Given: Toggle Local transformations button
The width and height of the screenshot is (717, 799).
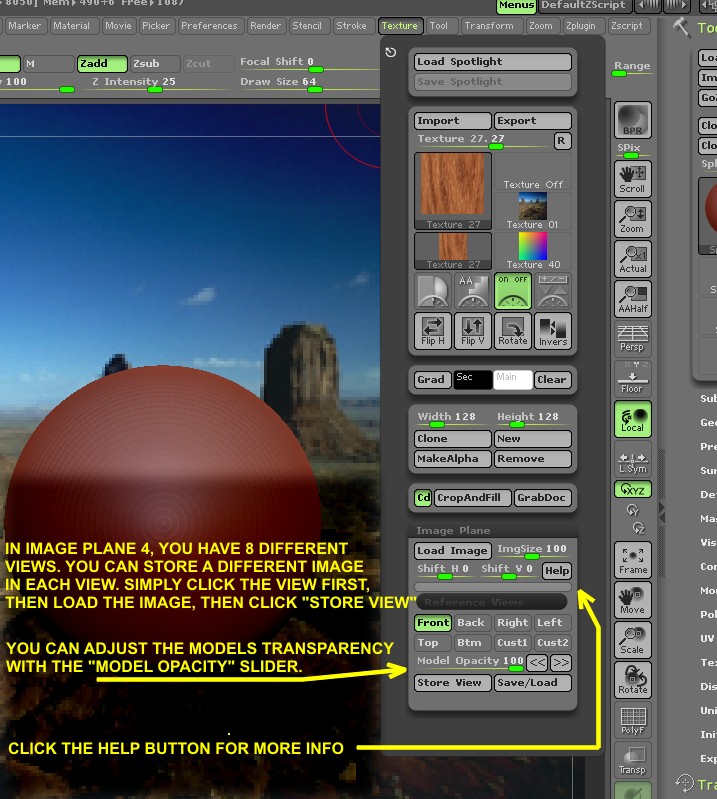Looking at the screenshot, I should pos(632,419).
